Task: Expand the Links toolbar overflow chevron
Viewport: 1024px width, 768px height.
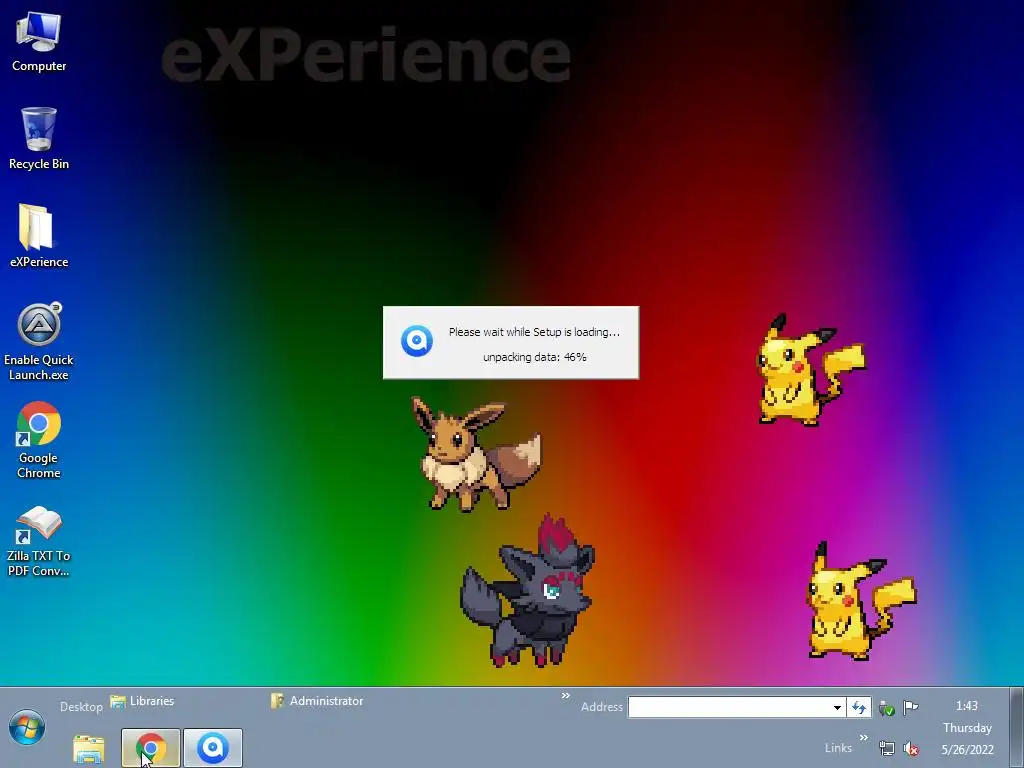Action: pos(864,737)
